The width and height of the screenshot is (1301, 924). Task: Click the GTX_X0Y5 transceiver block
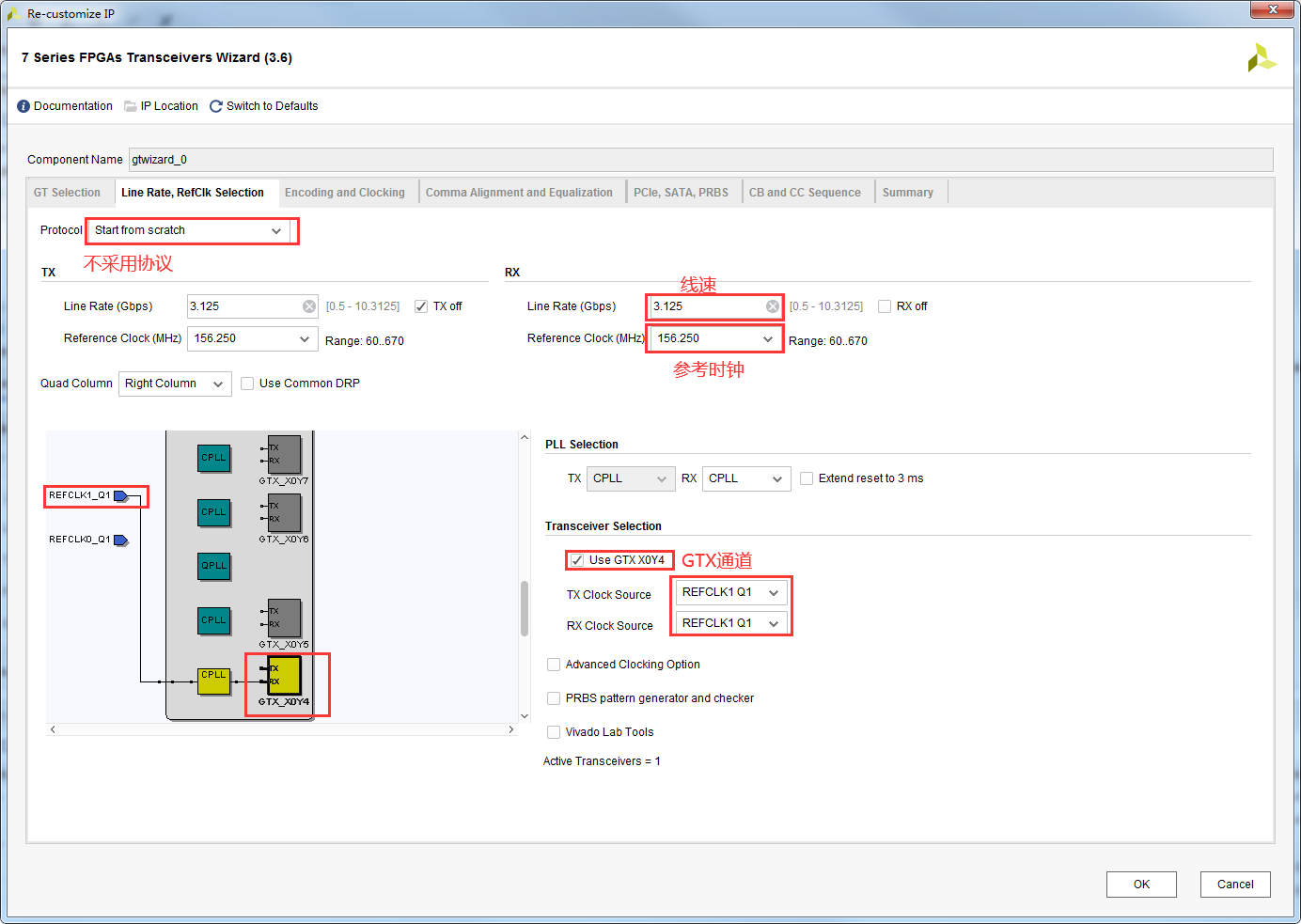tap(284, 619)
